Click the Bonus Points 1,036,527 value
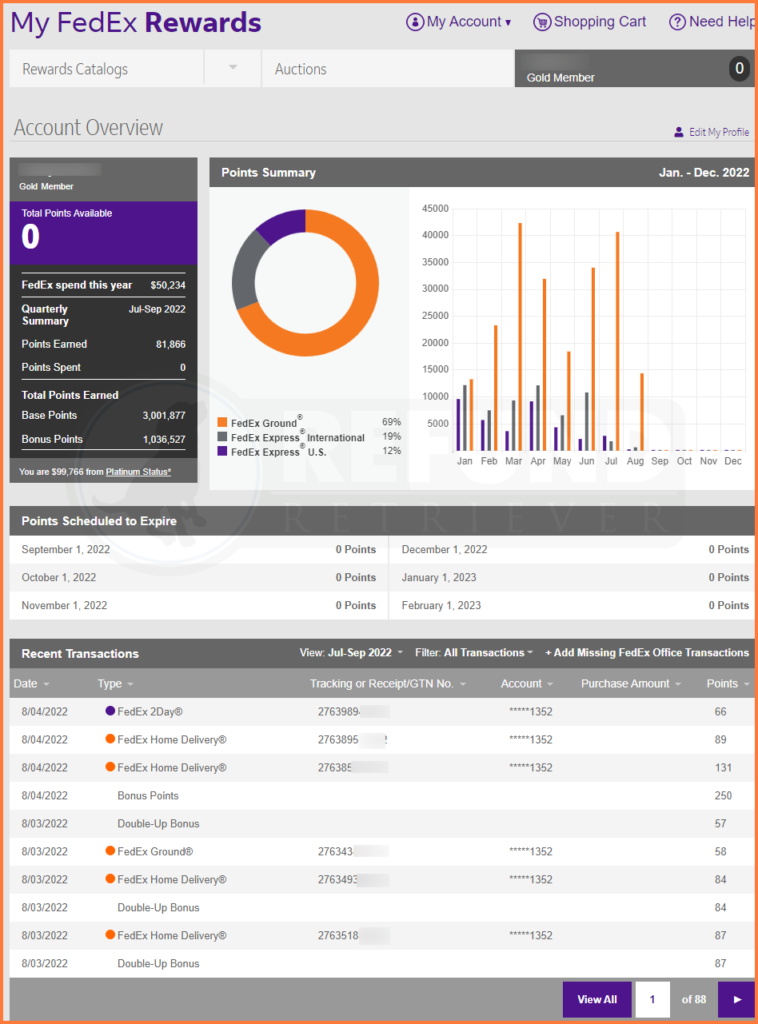758x1024 pixels. point(164,440)
